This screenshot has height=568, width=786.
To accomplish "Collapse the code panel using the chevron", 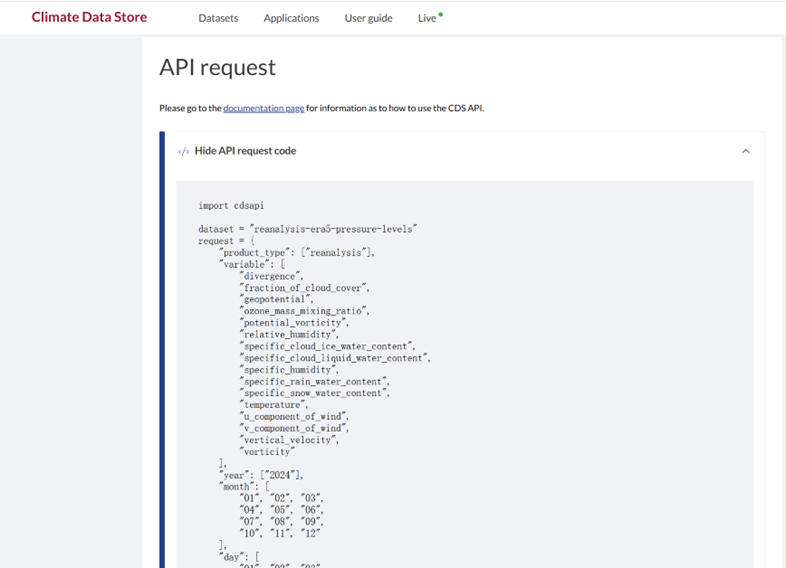I will (x=745, y=151).
